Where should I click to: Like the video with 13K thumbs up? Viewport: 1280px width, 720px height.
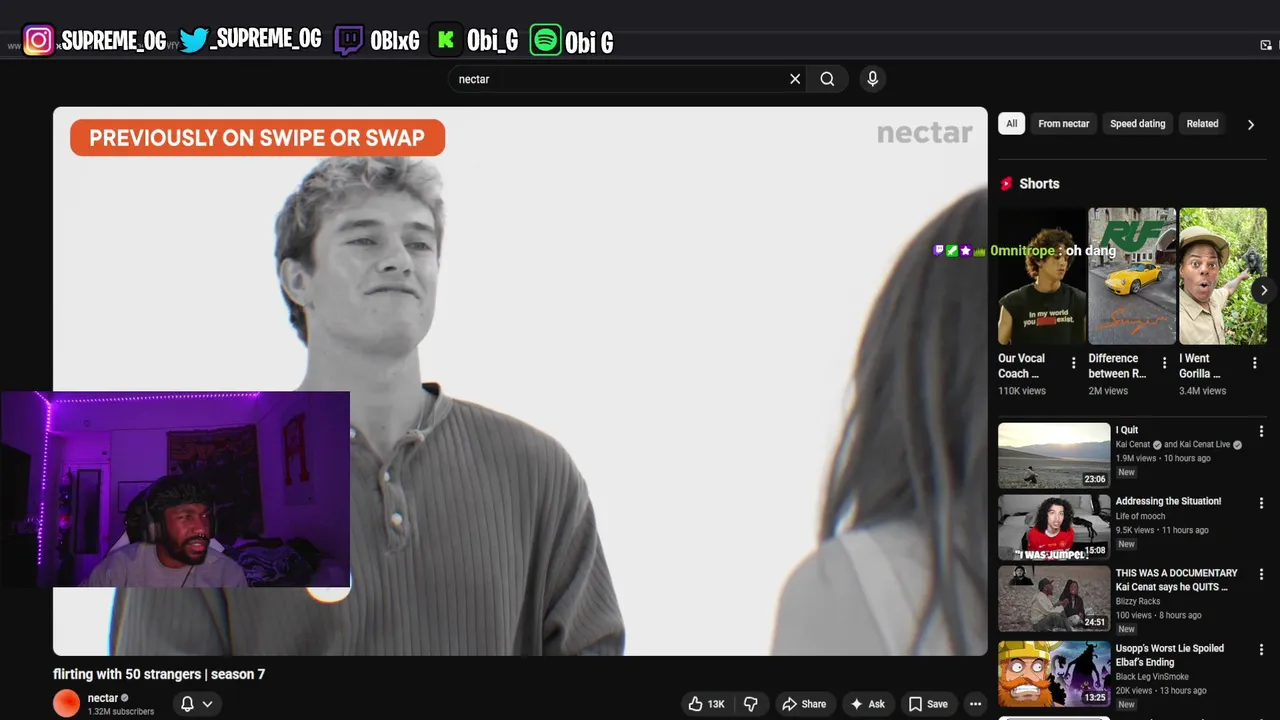pos(706,704)
